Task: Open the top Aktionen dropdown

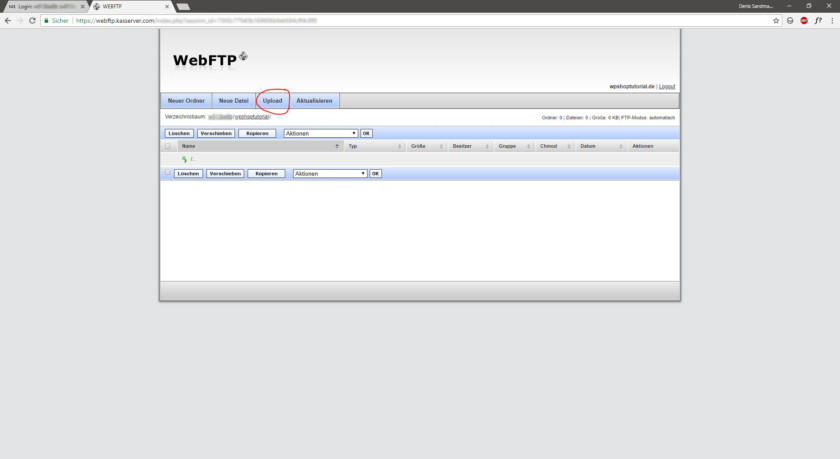Action: (320, 133)
